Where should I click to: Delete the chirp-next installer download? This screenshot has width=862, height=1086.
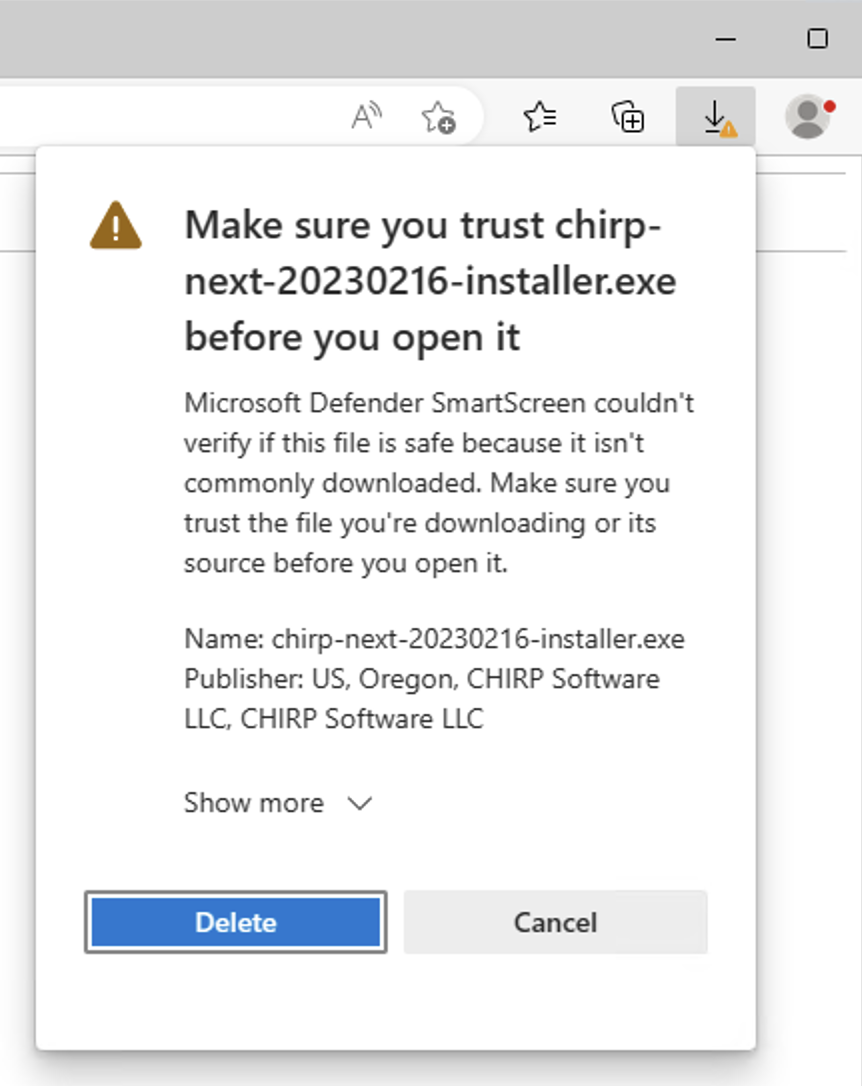235,922
